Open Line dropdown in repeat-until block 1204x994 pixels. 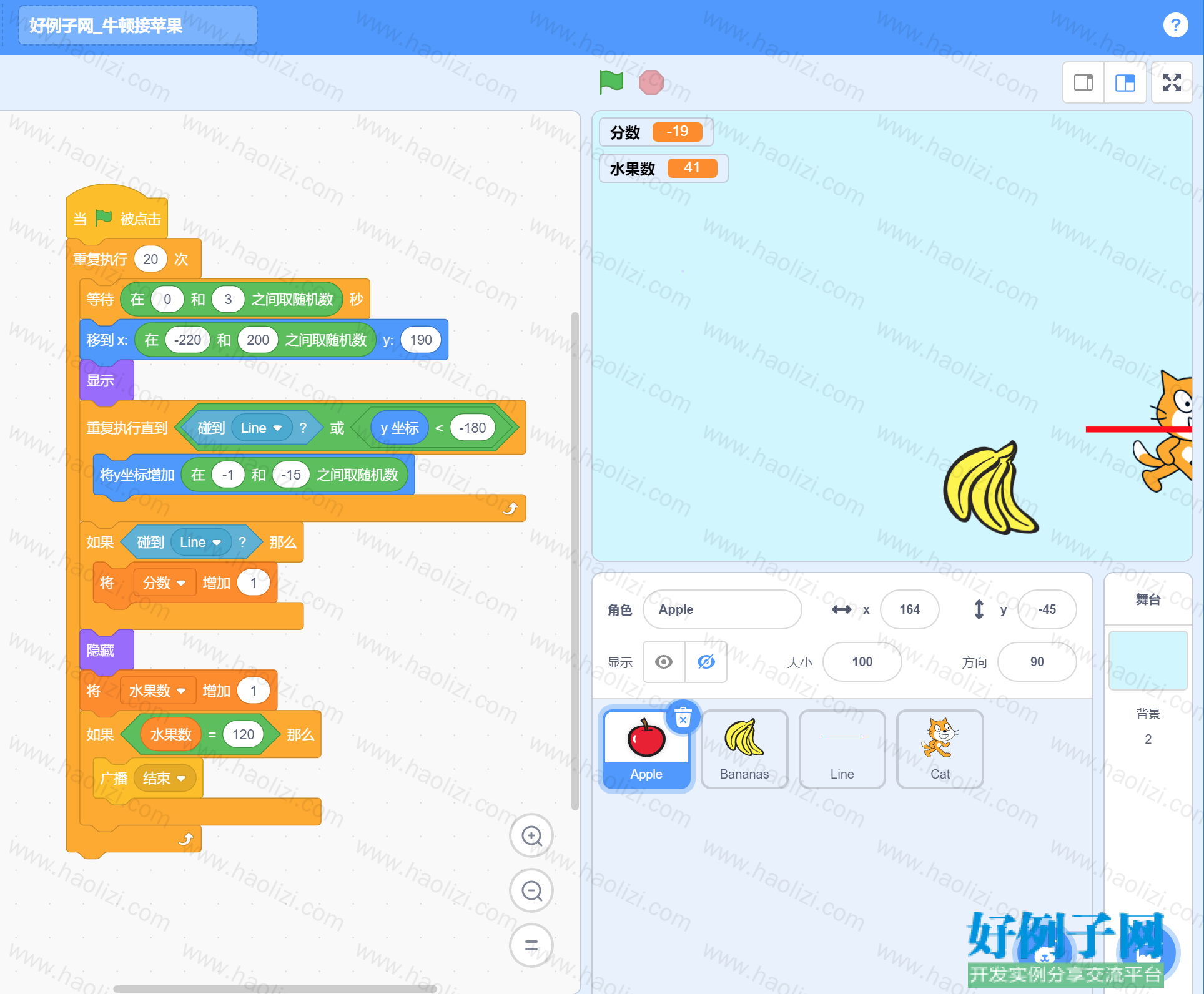coord(262,428)
